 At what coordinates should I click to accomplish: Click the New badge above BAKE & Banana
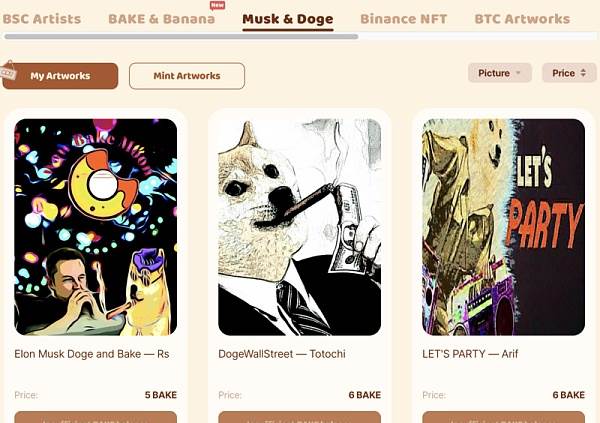click(x=217, y=5)
